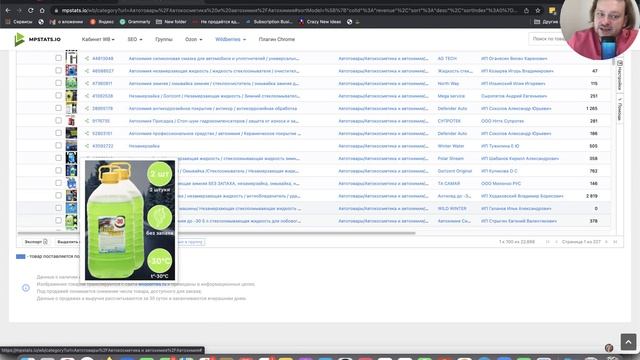Screen dimensions: 640x360
Task: Go to the next page of results
Action: [607, 242]
